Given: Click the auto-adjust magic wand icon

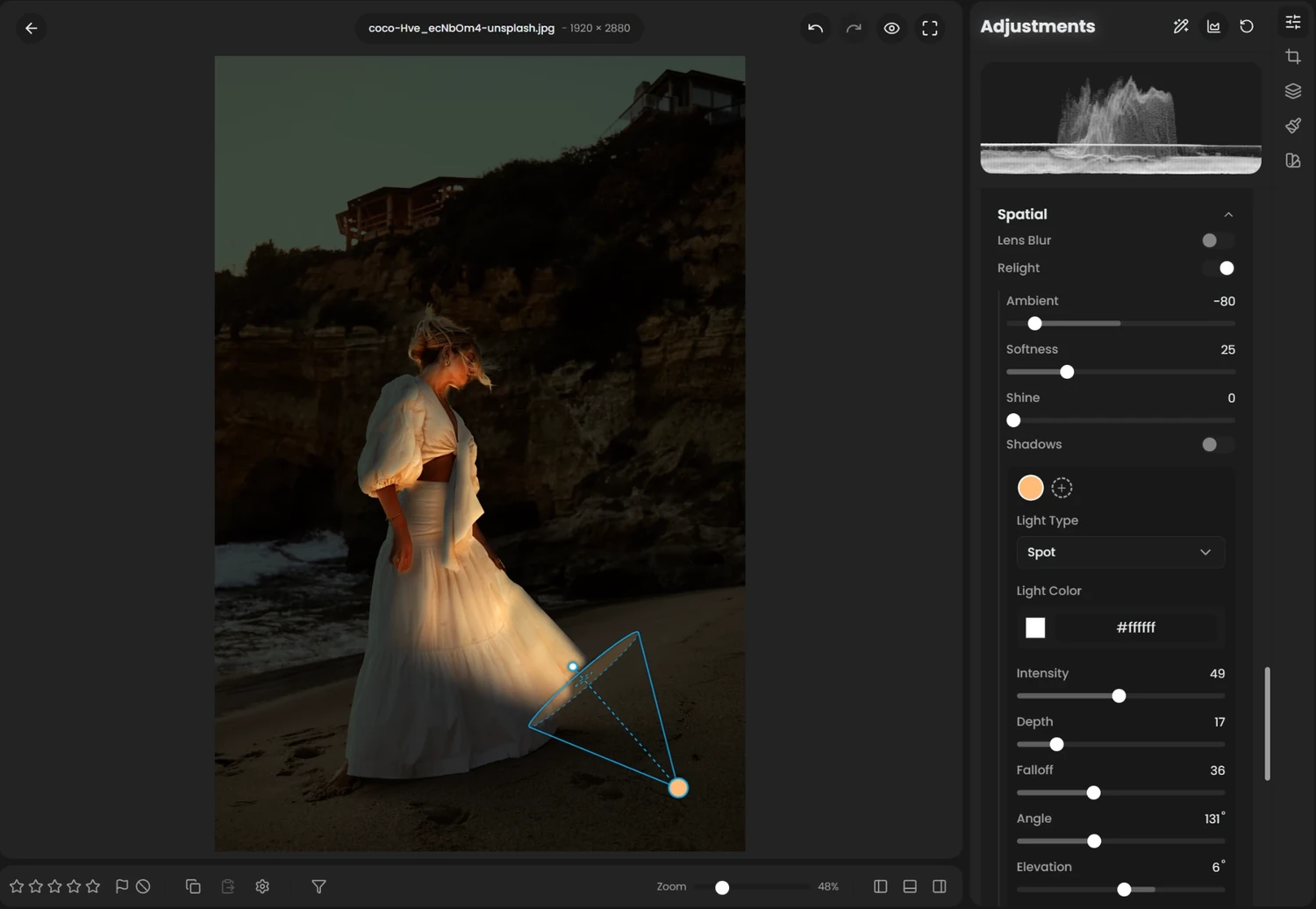Looking at the screenshot, I should (1181, 26).
